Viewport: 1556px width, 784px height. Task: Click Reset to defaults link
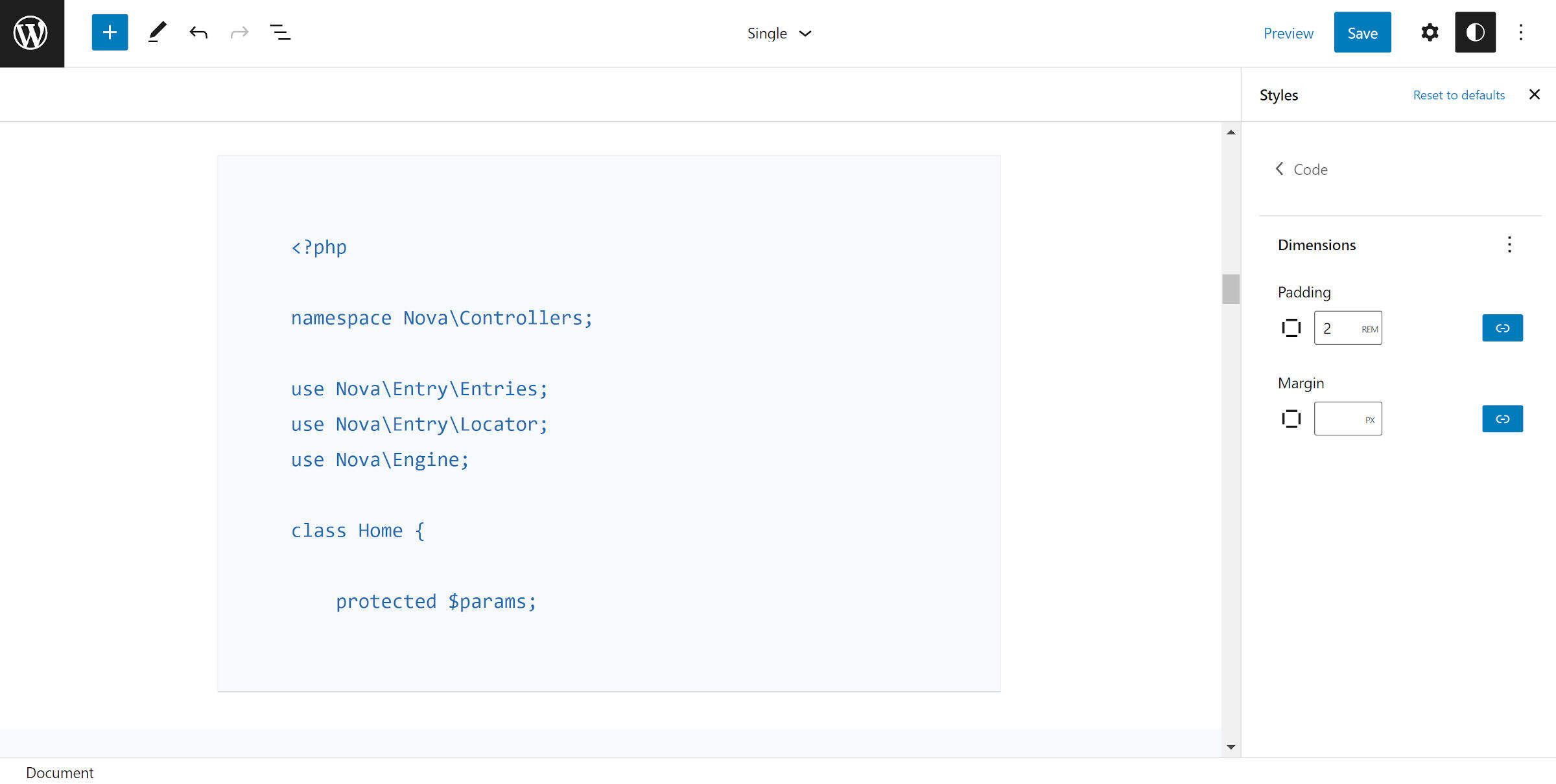[x=1459, y=95]
